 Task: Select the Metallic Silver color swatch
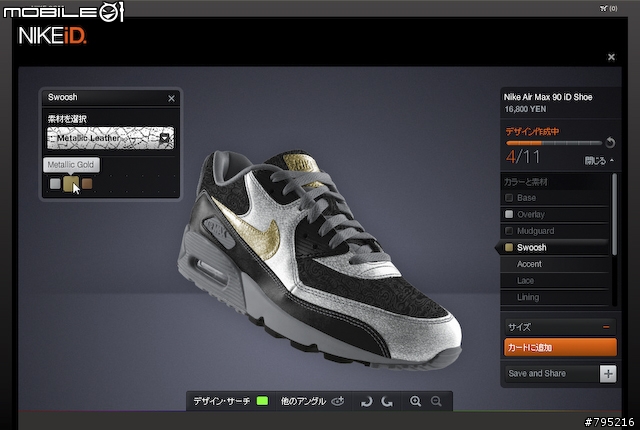point(55,184)
